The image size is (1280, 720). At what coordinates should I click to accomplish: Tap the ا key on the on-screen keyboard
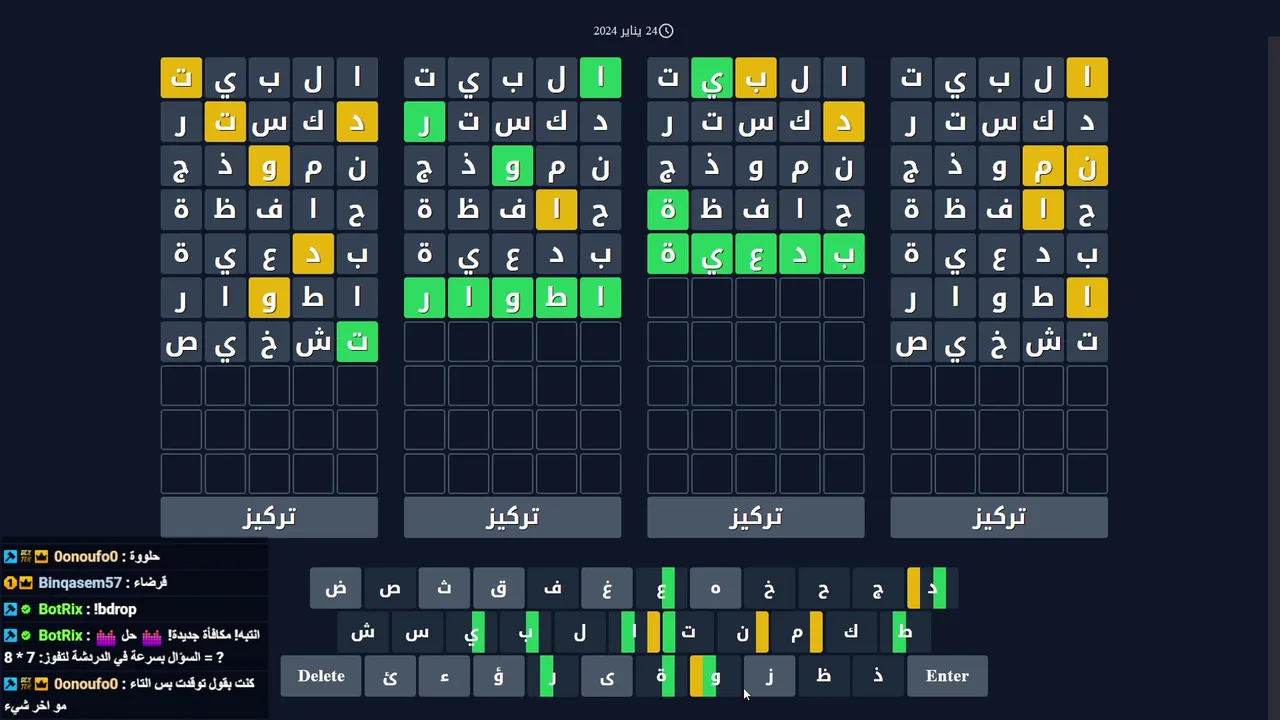point(633,632)
